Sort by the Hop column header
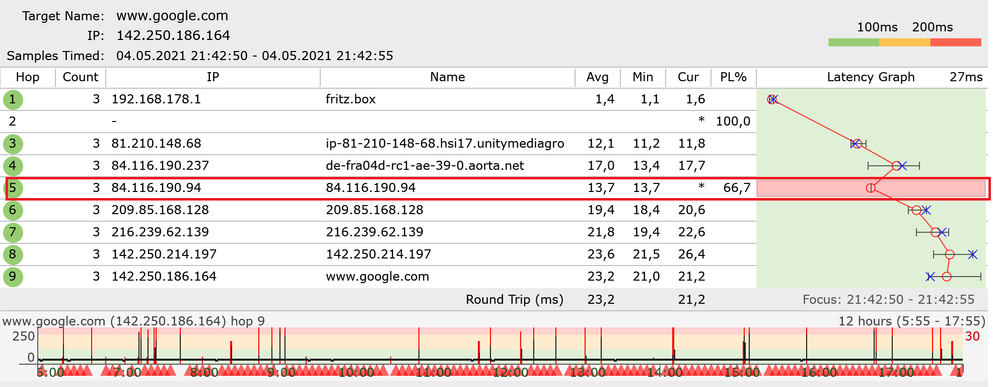The image size is (999, 387). click(x=27, y=77)
